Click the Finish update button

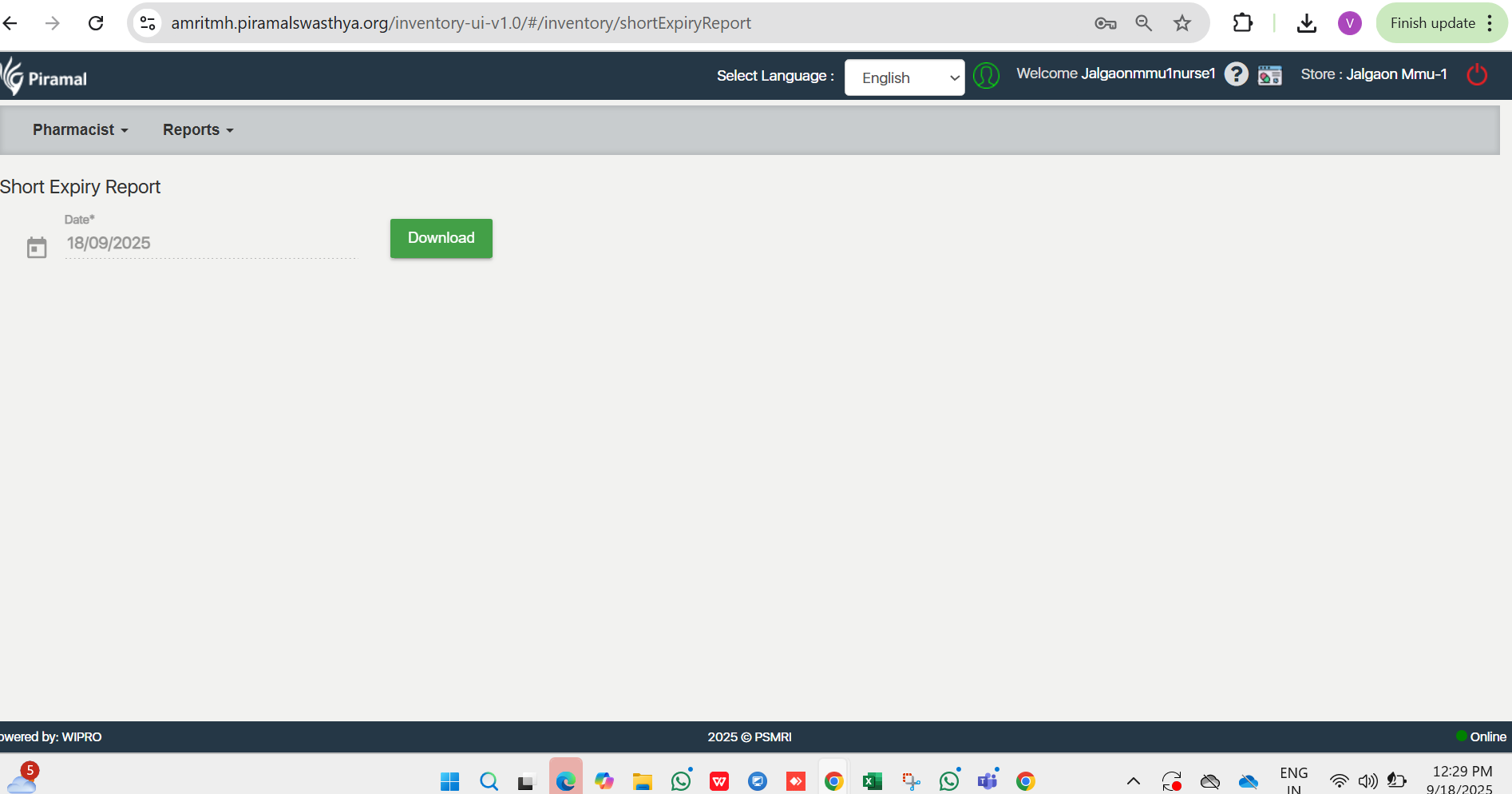[x=1432, y=23]
